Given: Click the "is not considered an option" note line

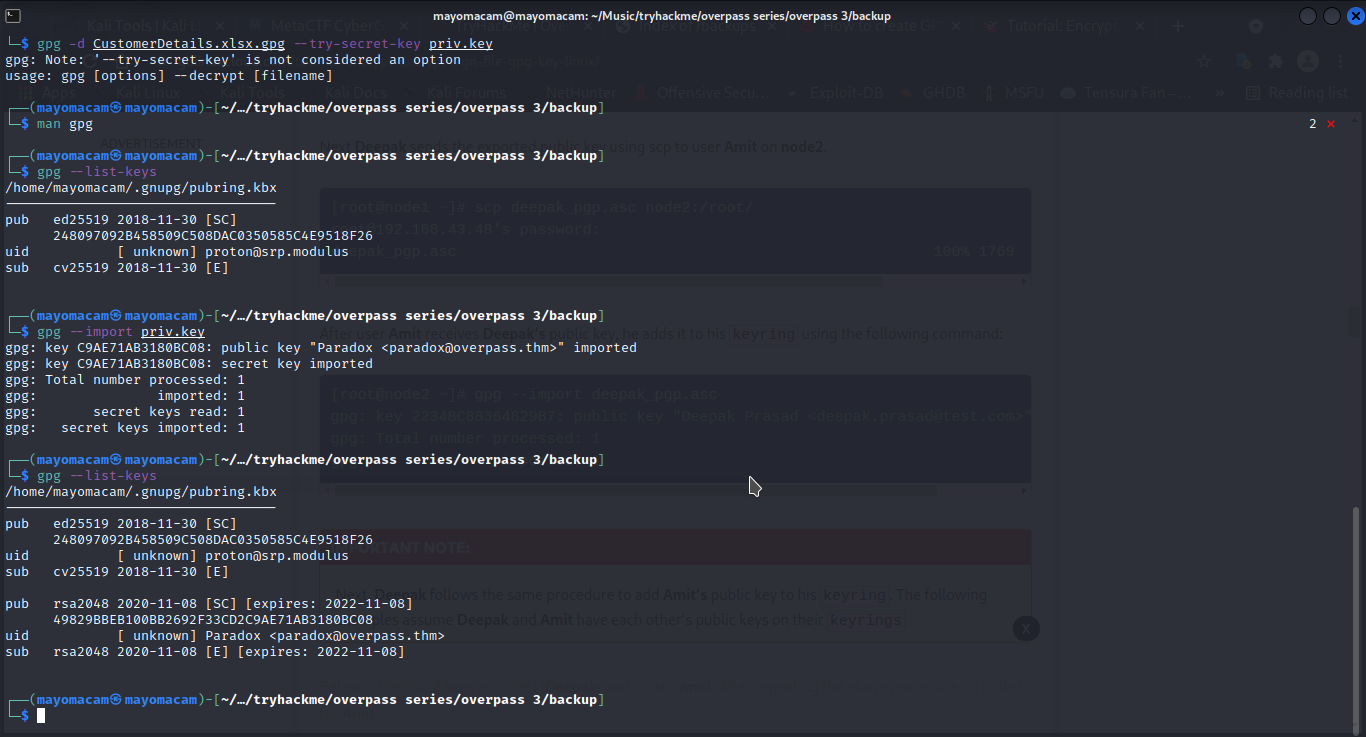Looking at the screenshot, I should click(233, 60).
